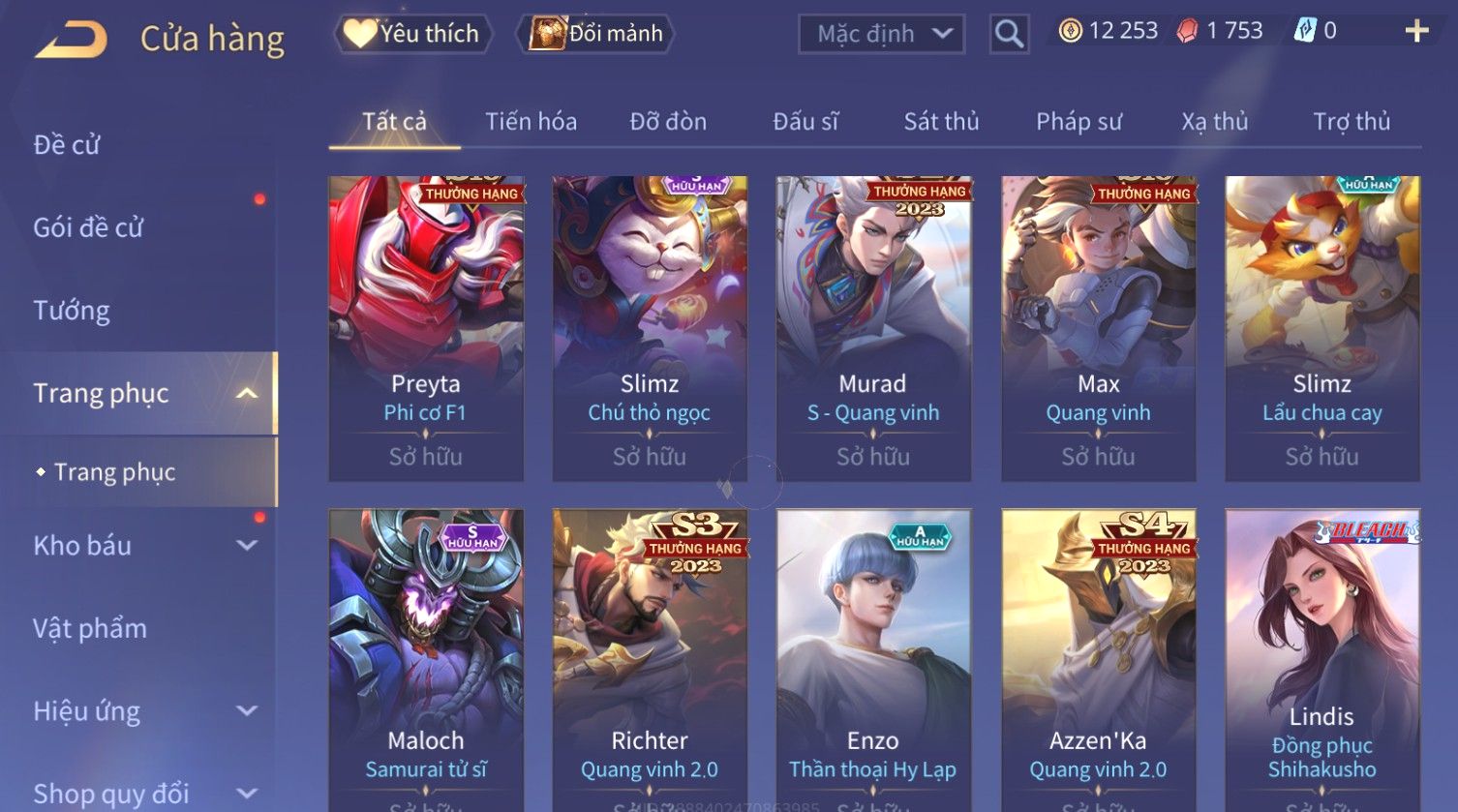Tap the plus icon to add currency
1458x812 pixels.
pyautogui.click(x=1416, y=32)
